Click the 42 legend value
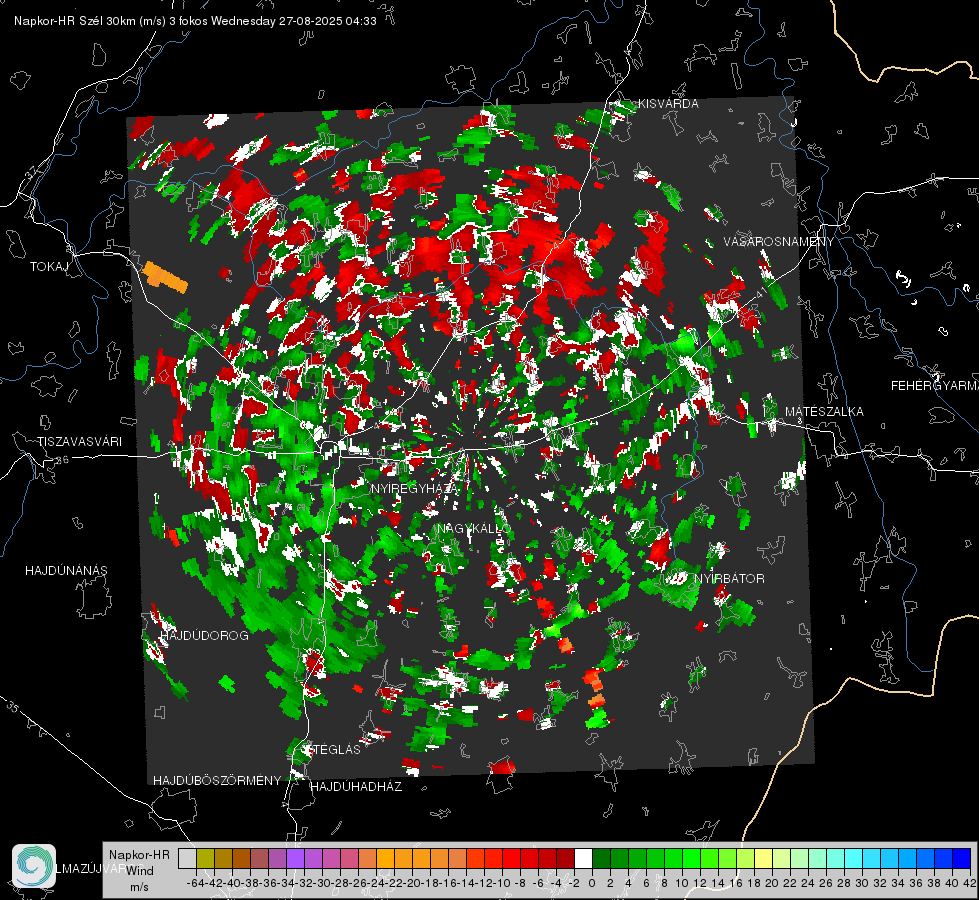 pos(970,883)
